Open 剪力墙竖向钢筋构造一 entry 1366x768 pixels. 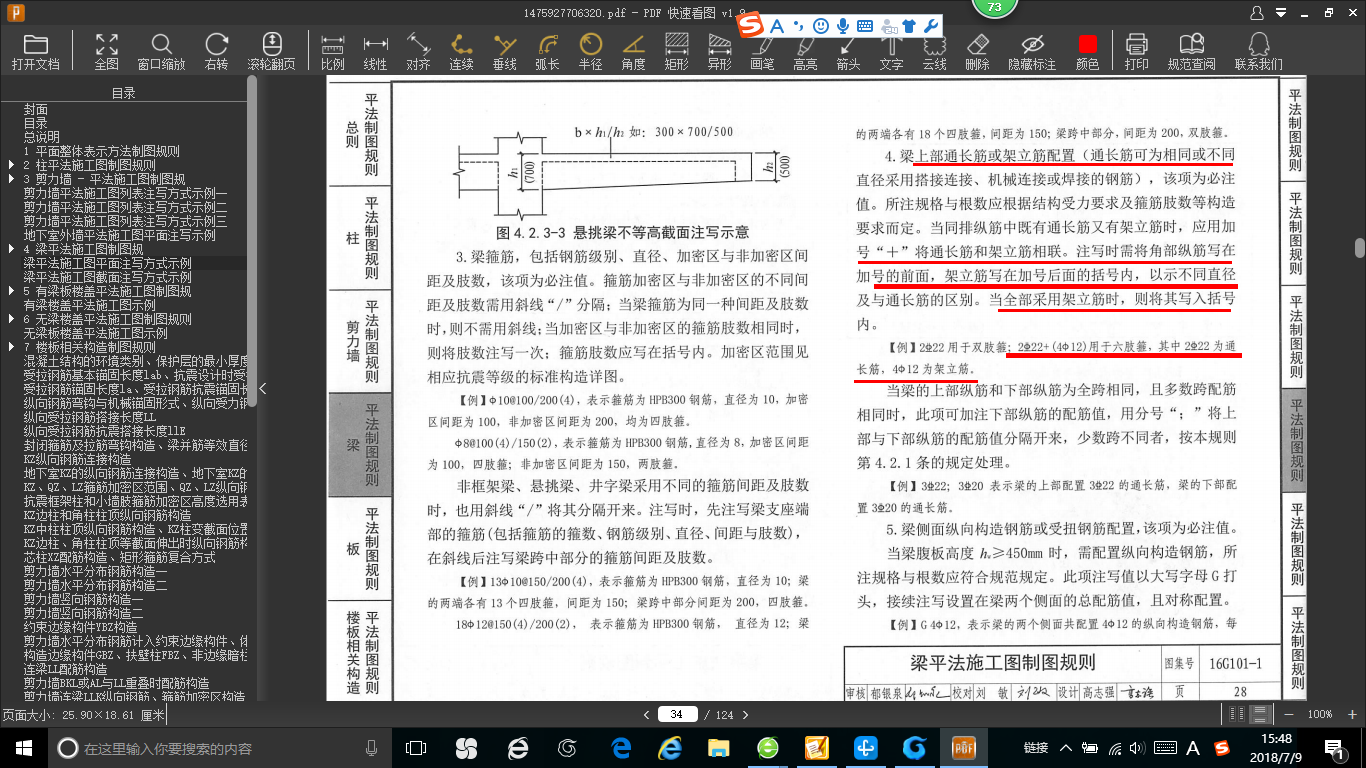84,599
